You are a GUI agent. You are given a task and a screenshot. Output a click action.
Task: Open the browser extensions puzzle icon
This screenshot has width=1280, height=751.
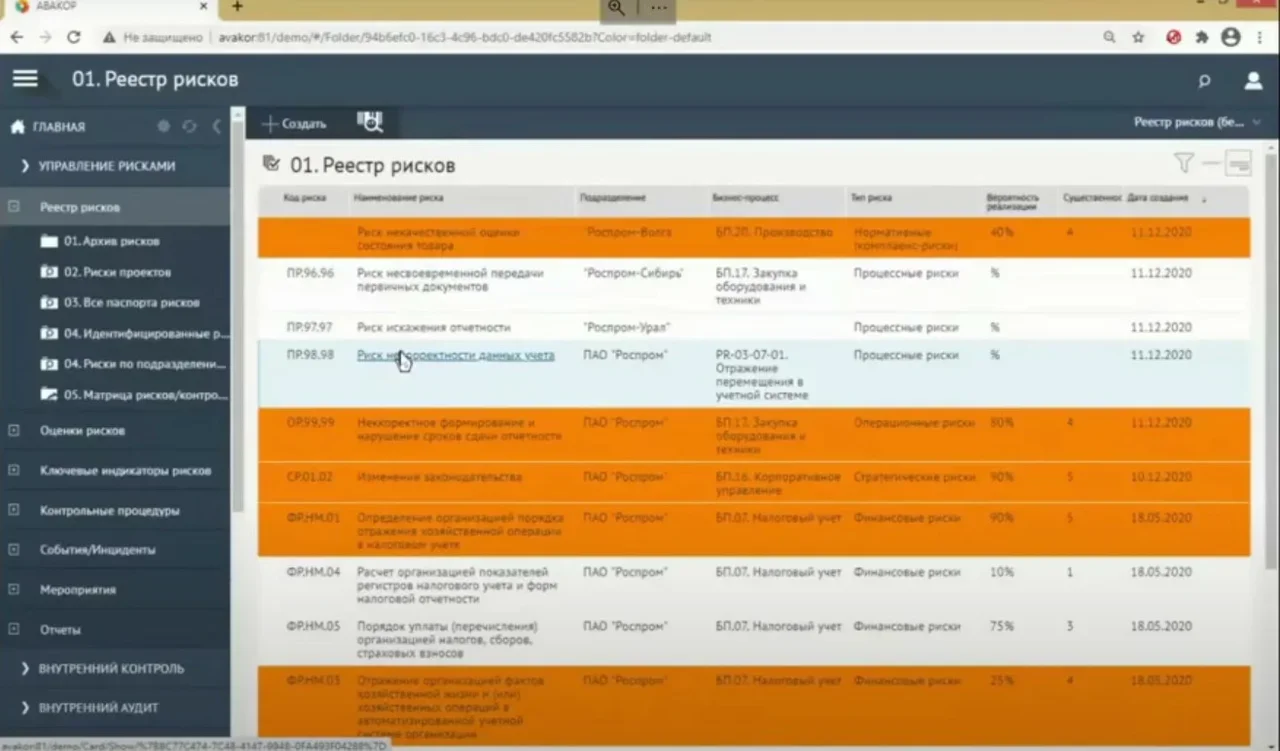coord(1202,37)
